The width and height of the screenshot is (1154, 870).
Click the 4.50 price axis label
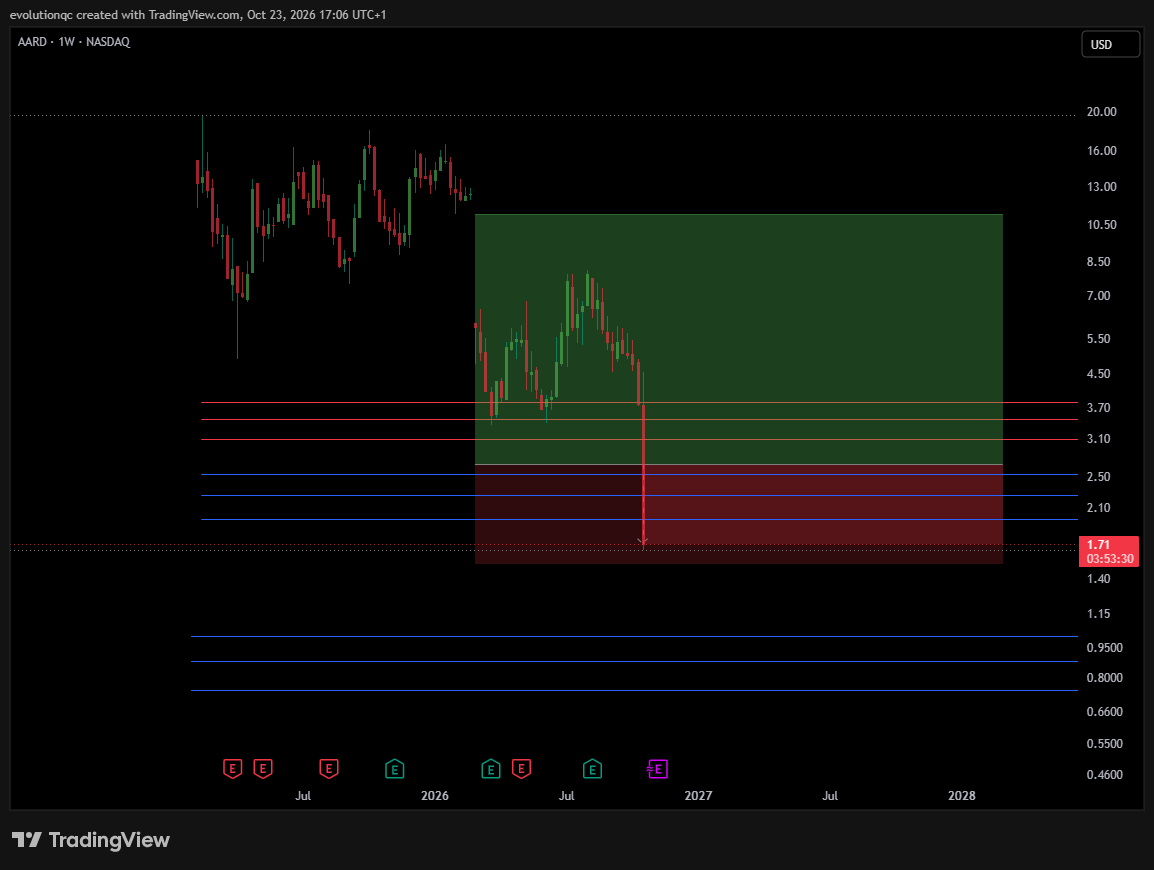click(1098, 374)
